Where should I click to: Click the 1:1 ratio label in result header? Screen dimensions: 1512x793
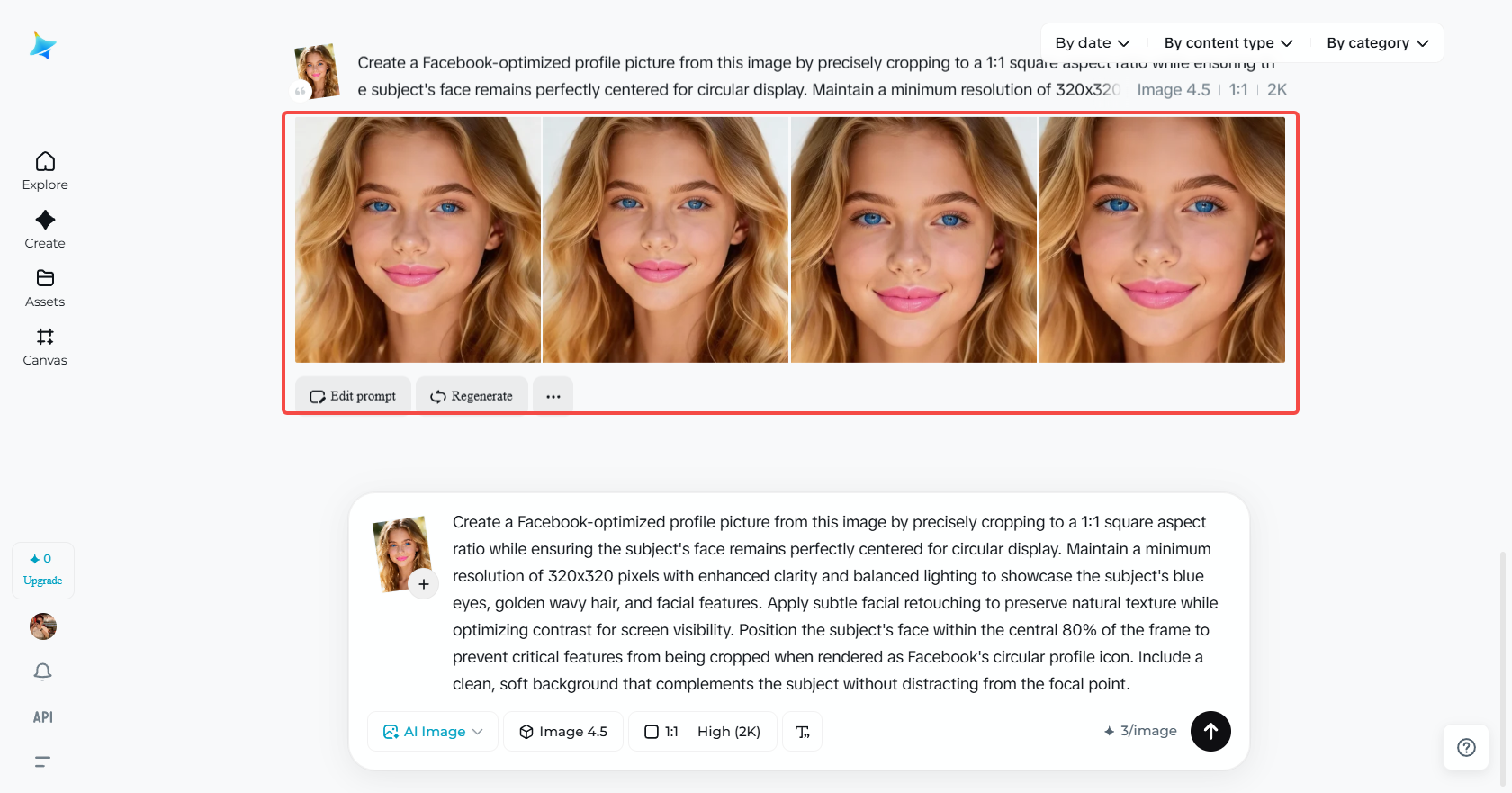1238,90
